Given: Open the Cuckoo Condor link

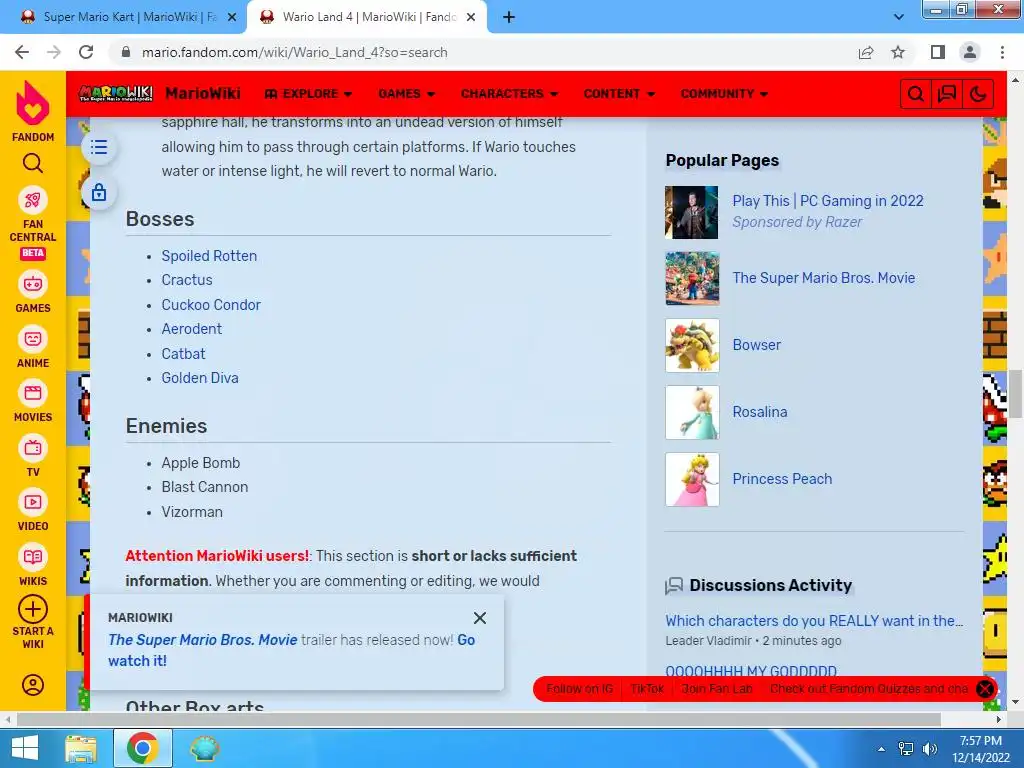Looking at the screenshot, I should point(211,305).
